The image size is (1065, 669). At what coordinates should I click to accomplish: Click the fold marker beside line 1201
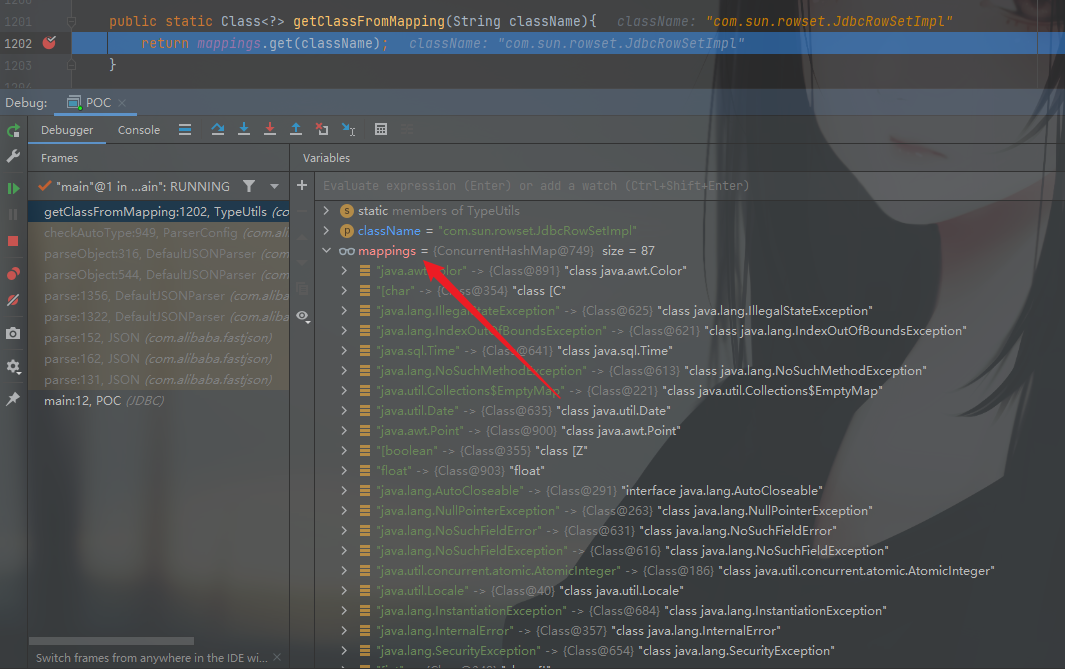pyautogui.click(x=71, y=22)
